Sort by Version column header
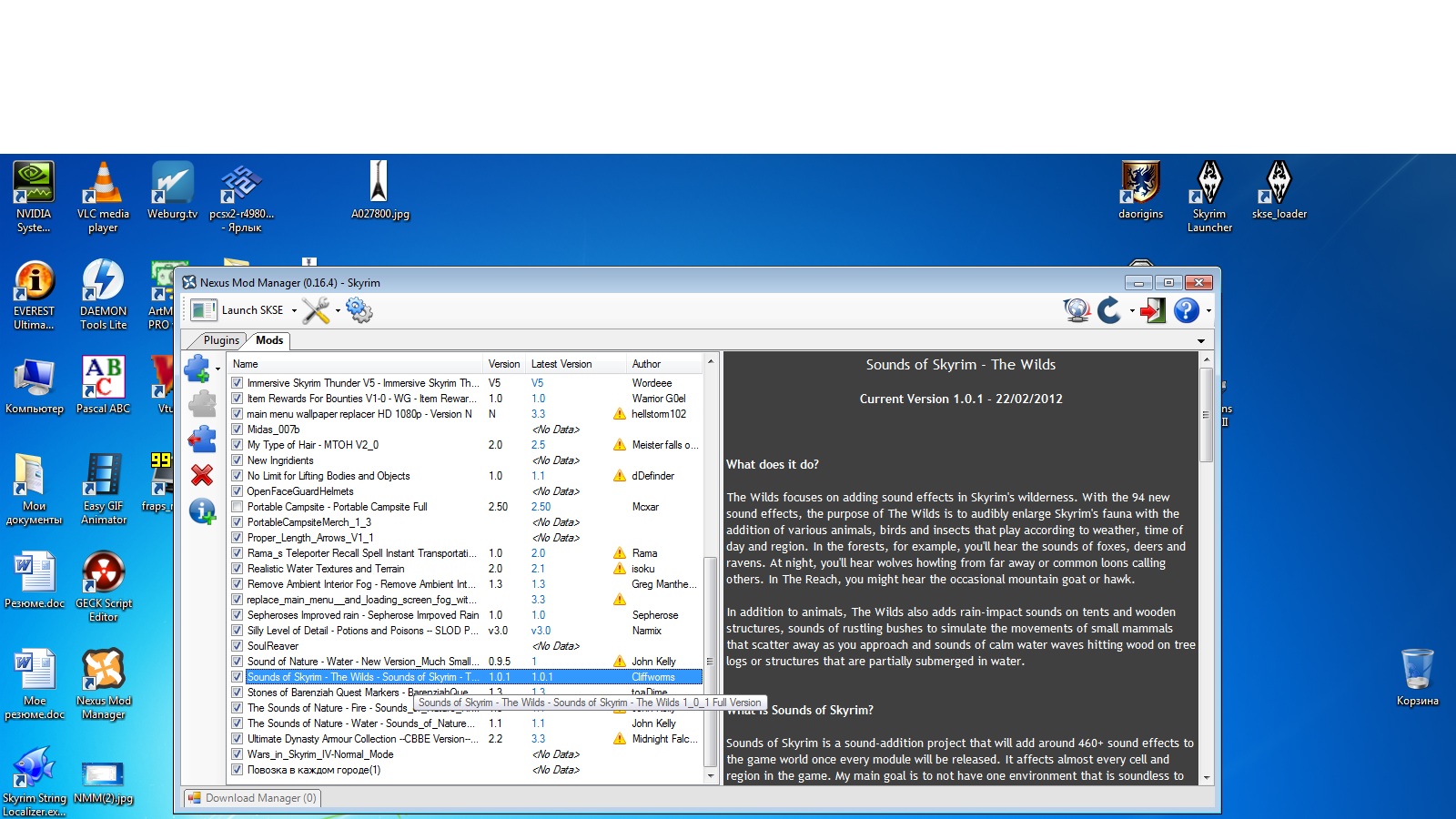 [505, 364]
